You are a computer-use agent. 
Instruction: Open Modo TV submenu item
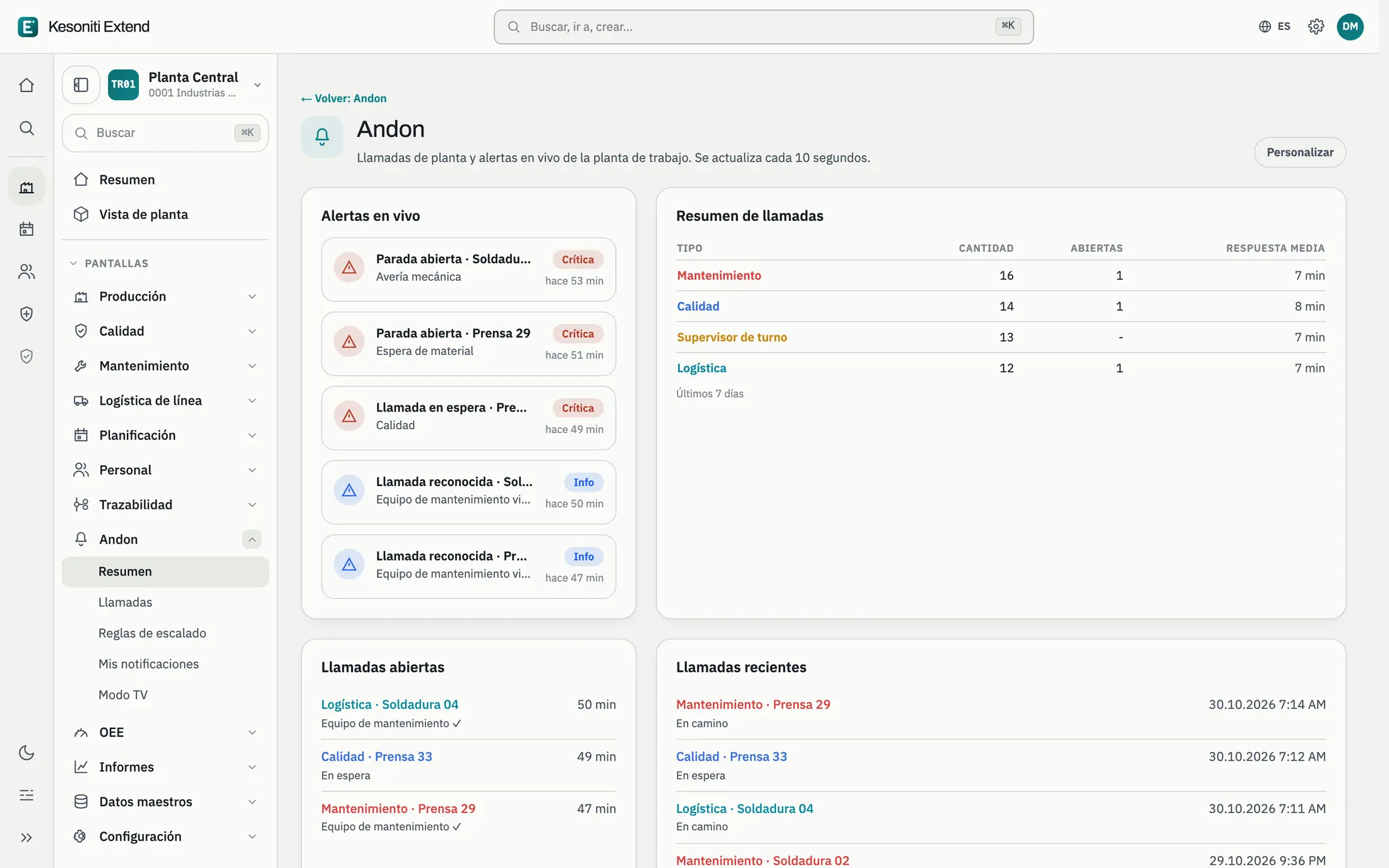point(165,695)
